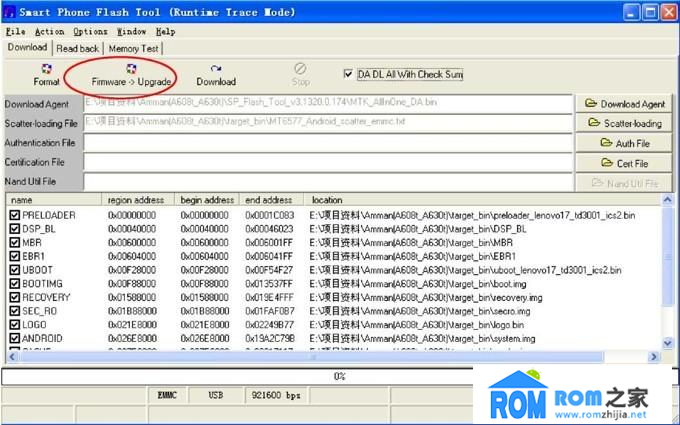Viewport: 680px width, 425px height.
Task: Switch to the Memory Test tab
Action: 133,48
